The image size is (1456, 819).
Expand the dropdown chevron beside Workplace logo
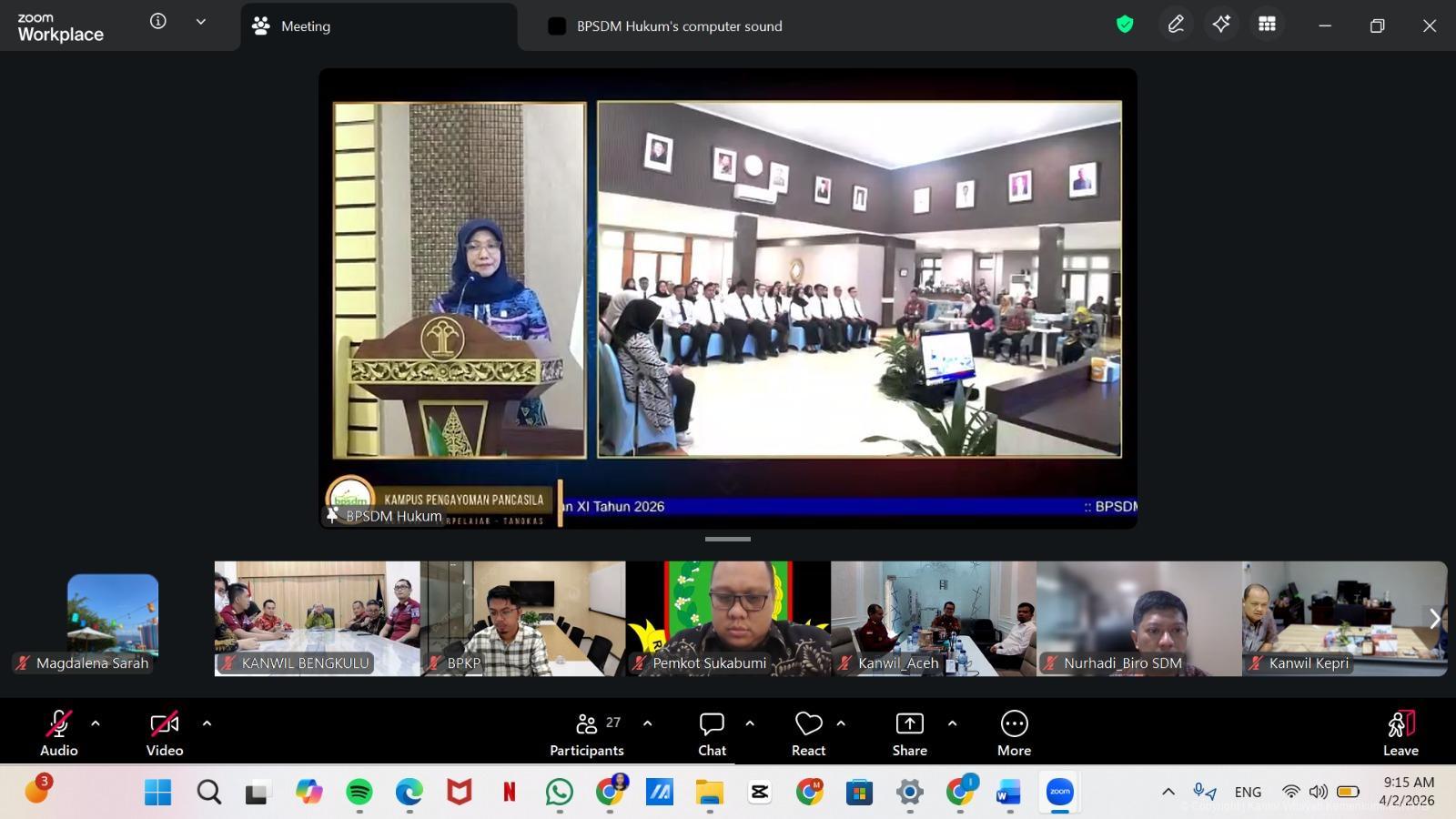pos(201,22)
